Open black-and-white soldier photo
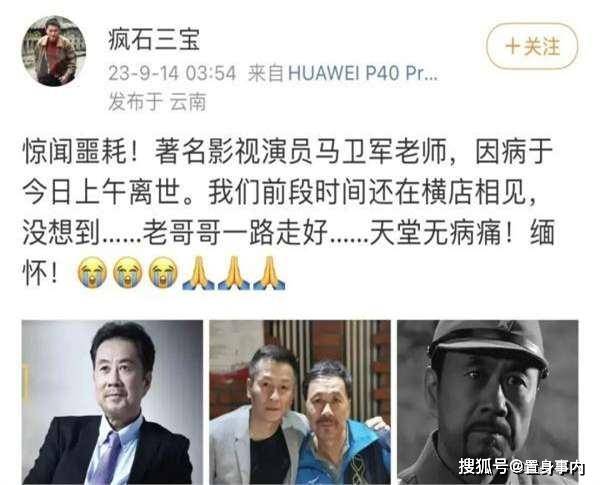This screenshot has width=600, height=485. pyautogui.click(x=488, y=402)
